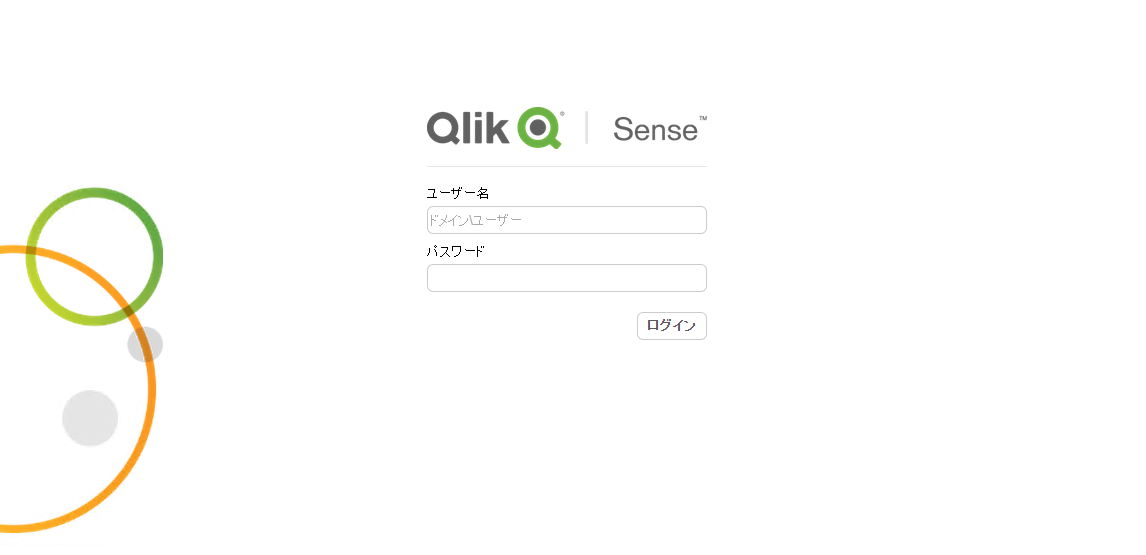Click the ユーザー名 field label

pos(458,193)
